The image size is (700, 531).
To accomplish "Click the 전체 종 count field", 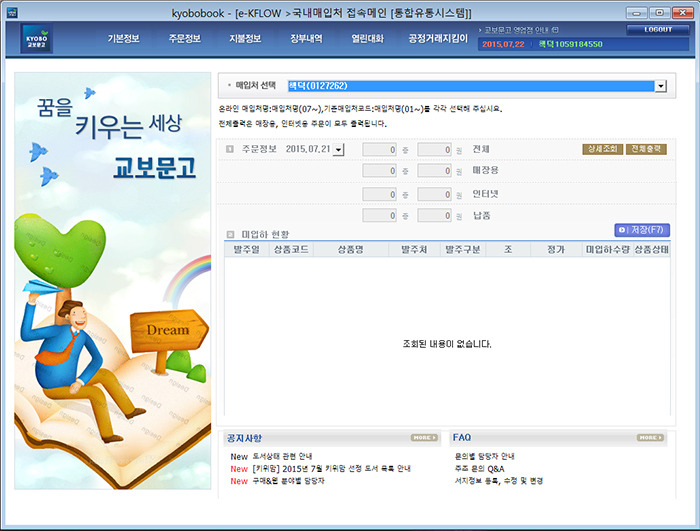I will (x=379, y=150).
